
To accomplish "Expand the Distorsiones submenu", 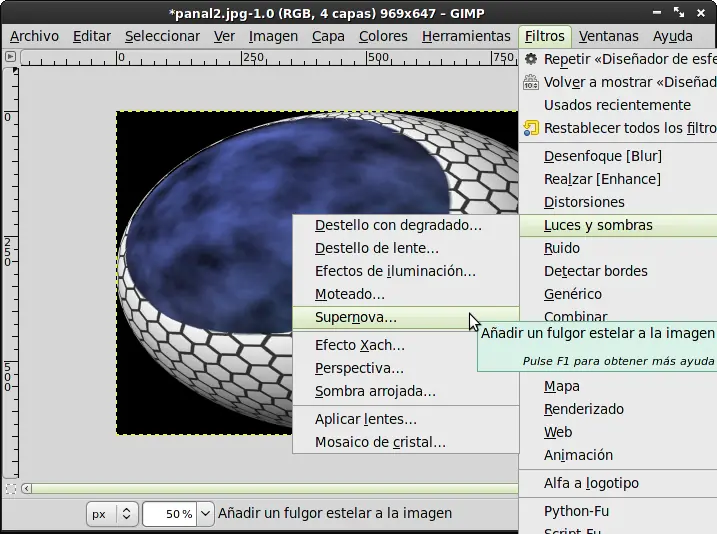I will point(618,202).
